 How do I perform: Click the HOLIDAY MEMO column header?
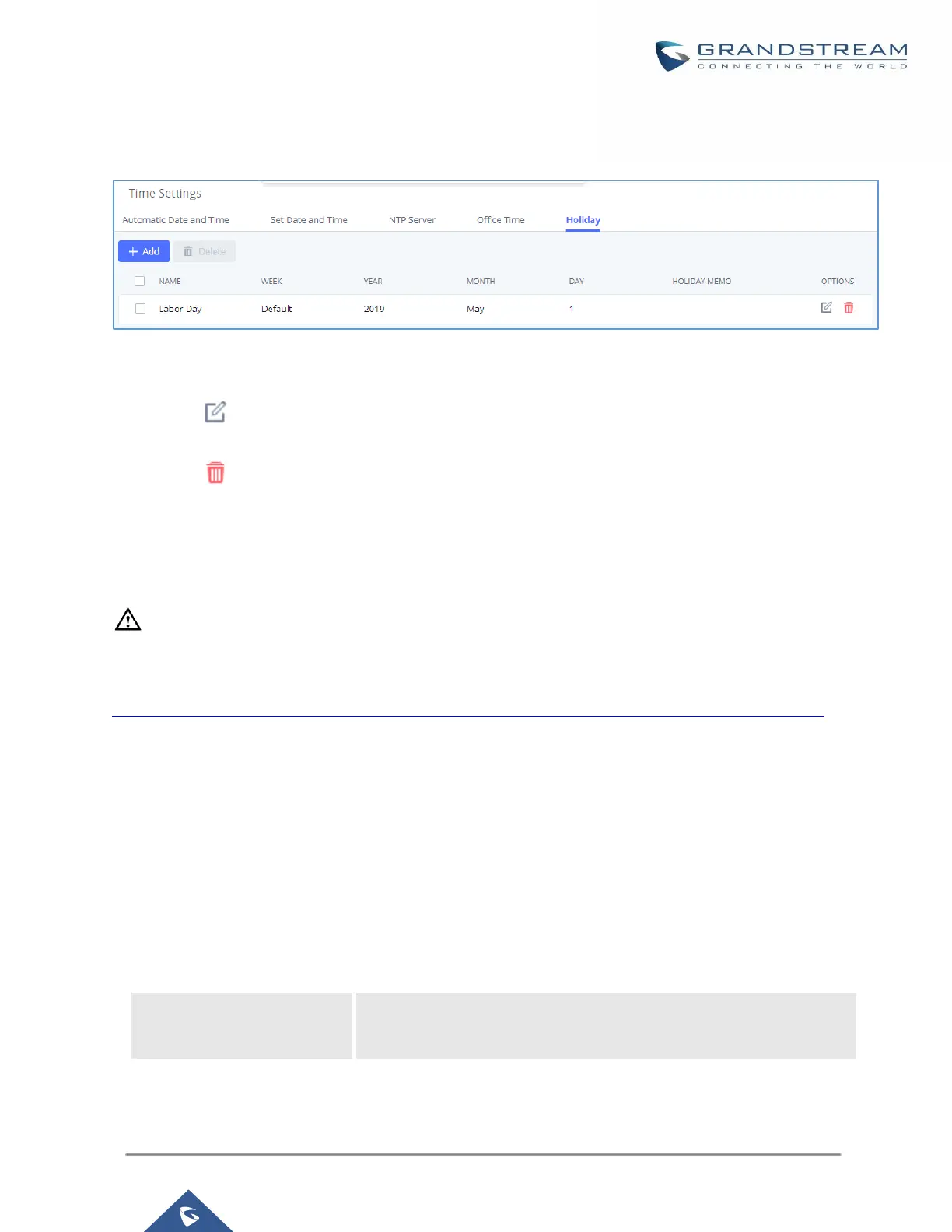click(702, 282)
